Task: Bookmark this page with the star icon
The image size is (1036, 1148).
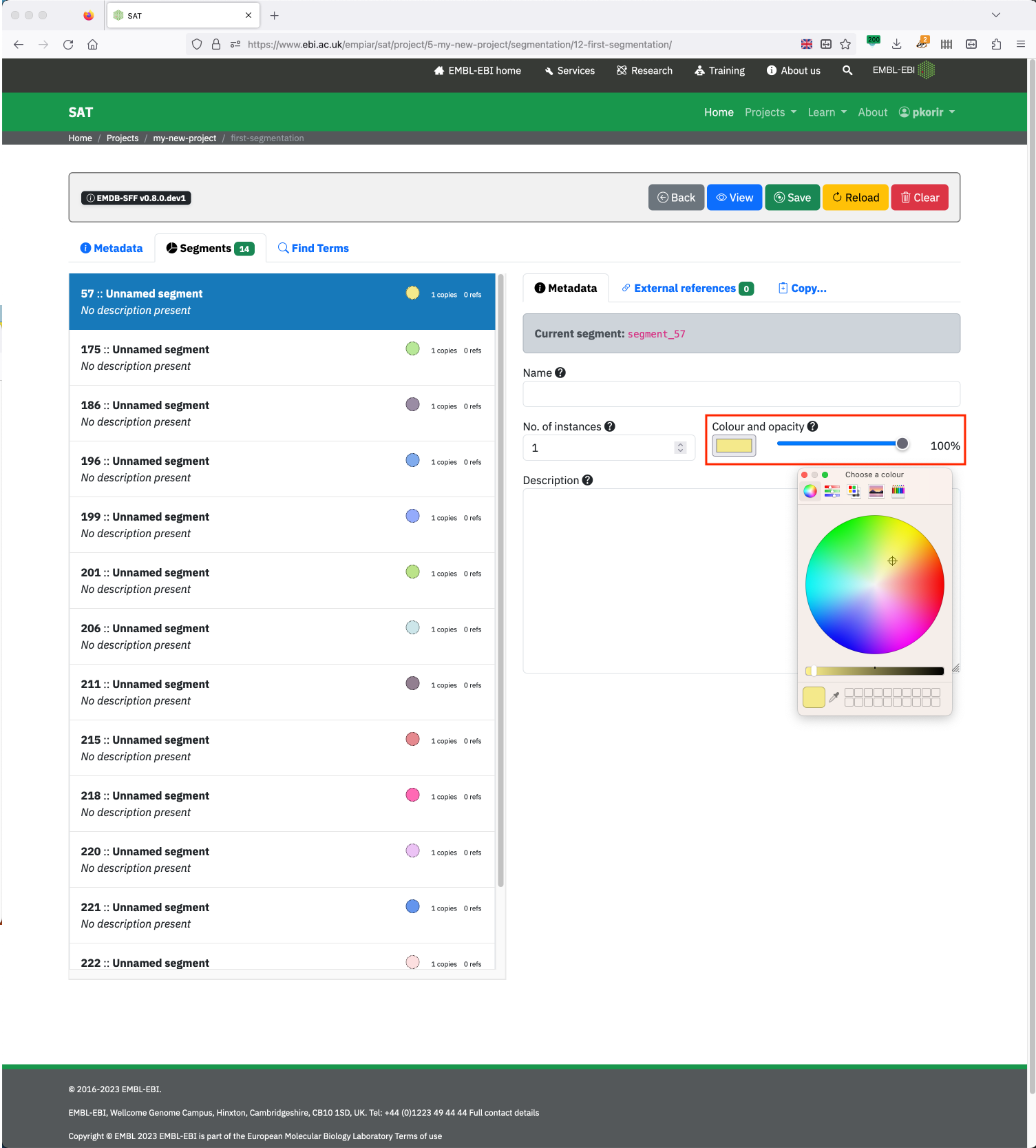Action: 845,44
